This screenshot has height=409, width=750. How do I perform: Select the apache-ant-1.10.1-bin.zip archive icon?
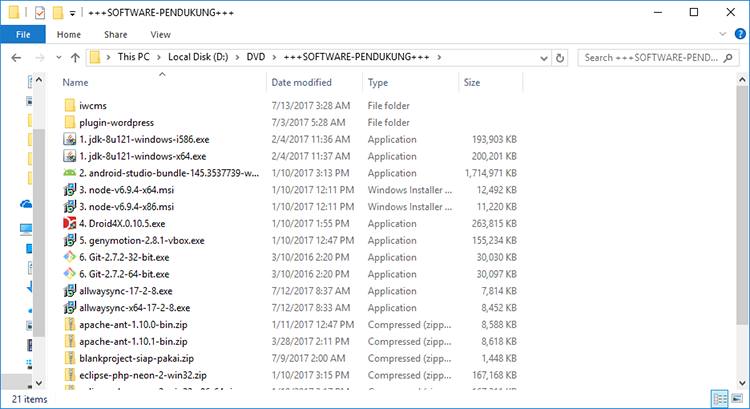point(70,341)
